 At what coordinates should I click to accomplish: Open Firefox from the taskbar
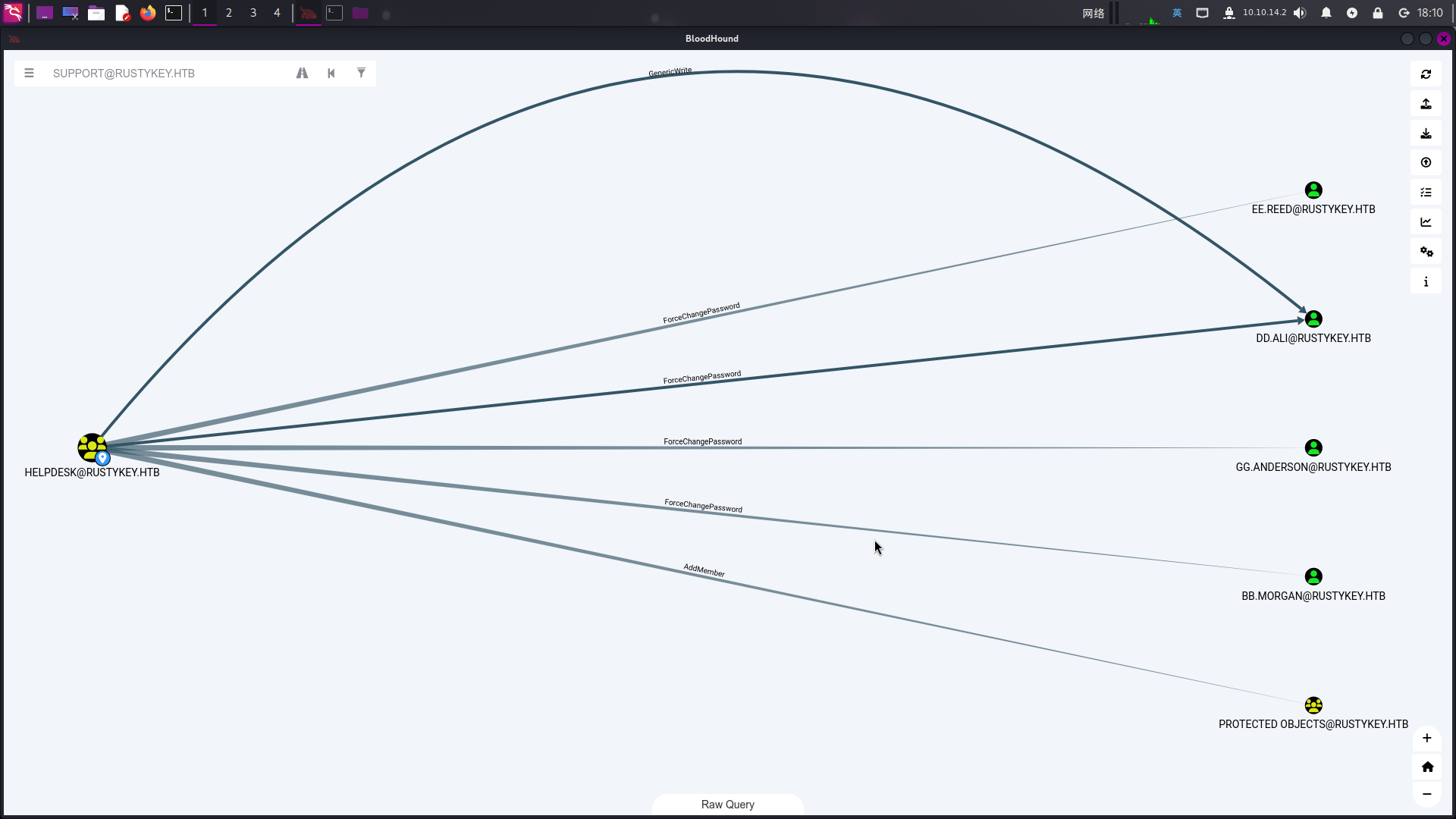[x=148, y=13]
